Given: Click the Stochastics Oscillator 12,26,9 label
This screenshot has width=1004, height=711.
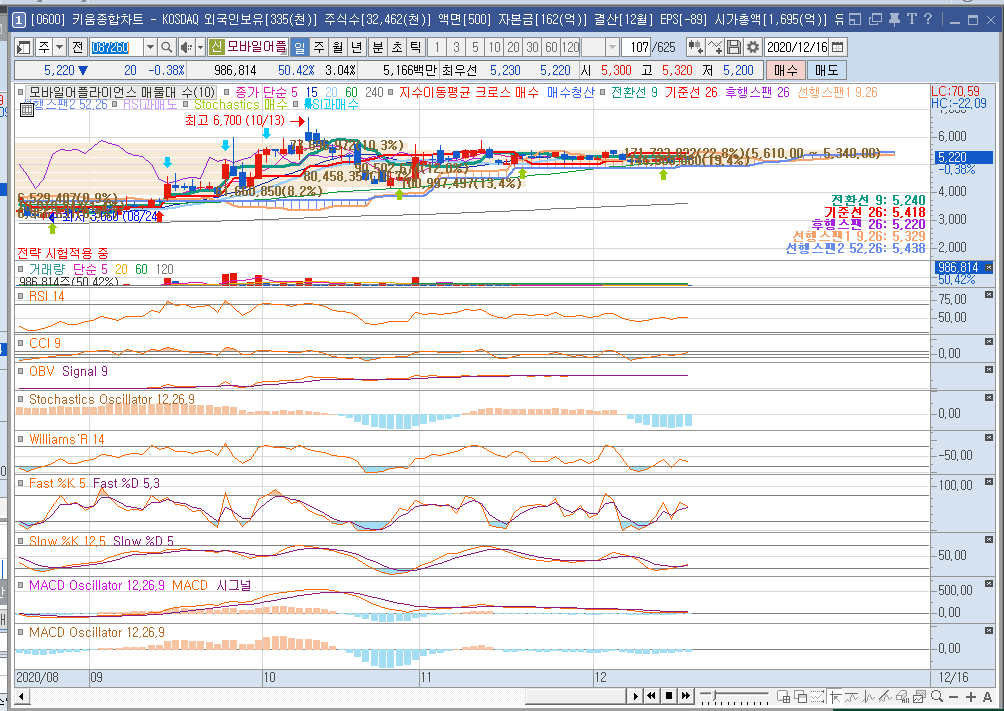Looking at the screenshot, I should (111, 399).
